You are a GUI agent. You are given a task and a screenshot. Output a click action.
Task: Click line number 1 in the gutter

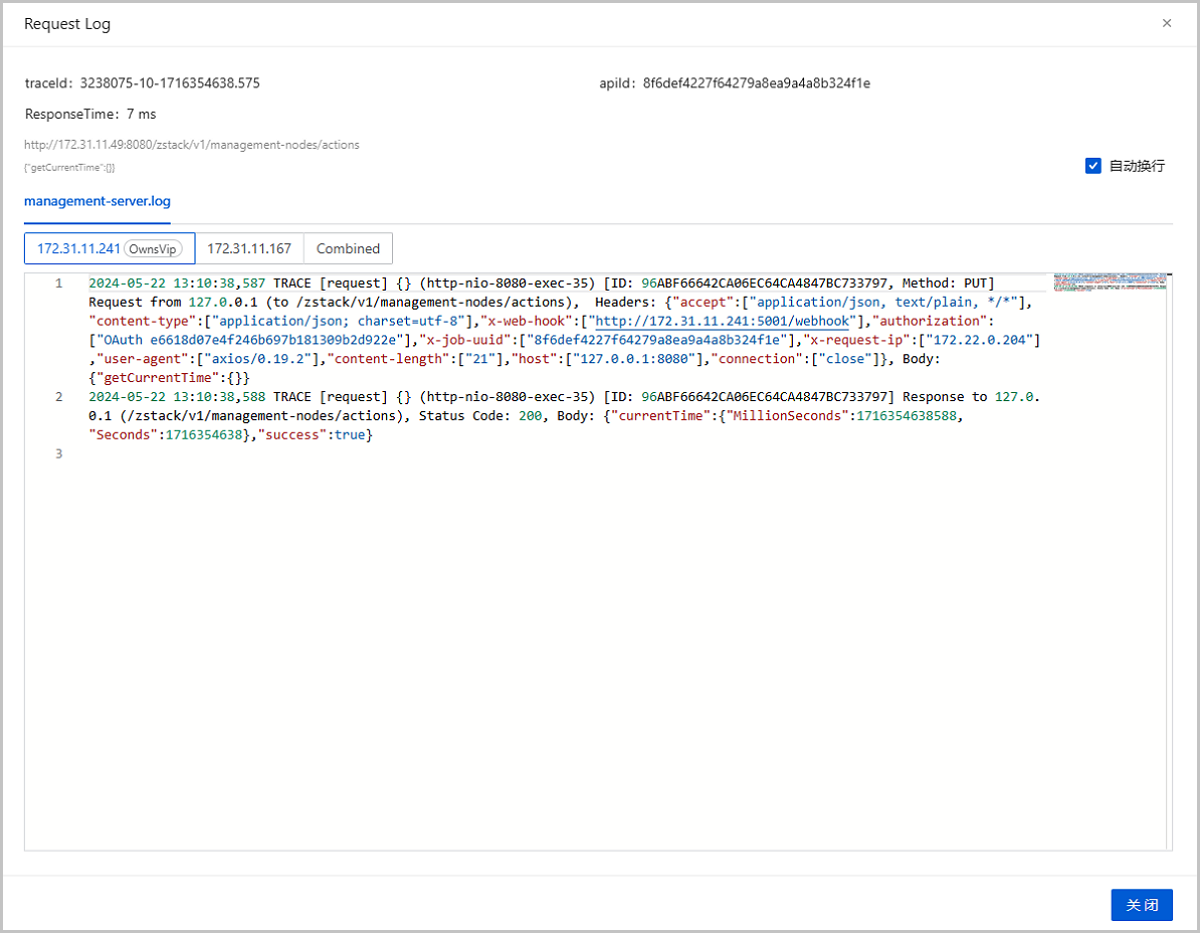[x=59, y=283]
